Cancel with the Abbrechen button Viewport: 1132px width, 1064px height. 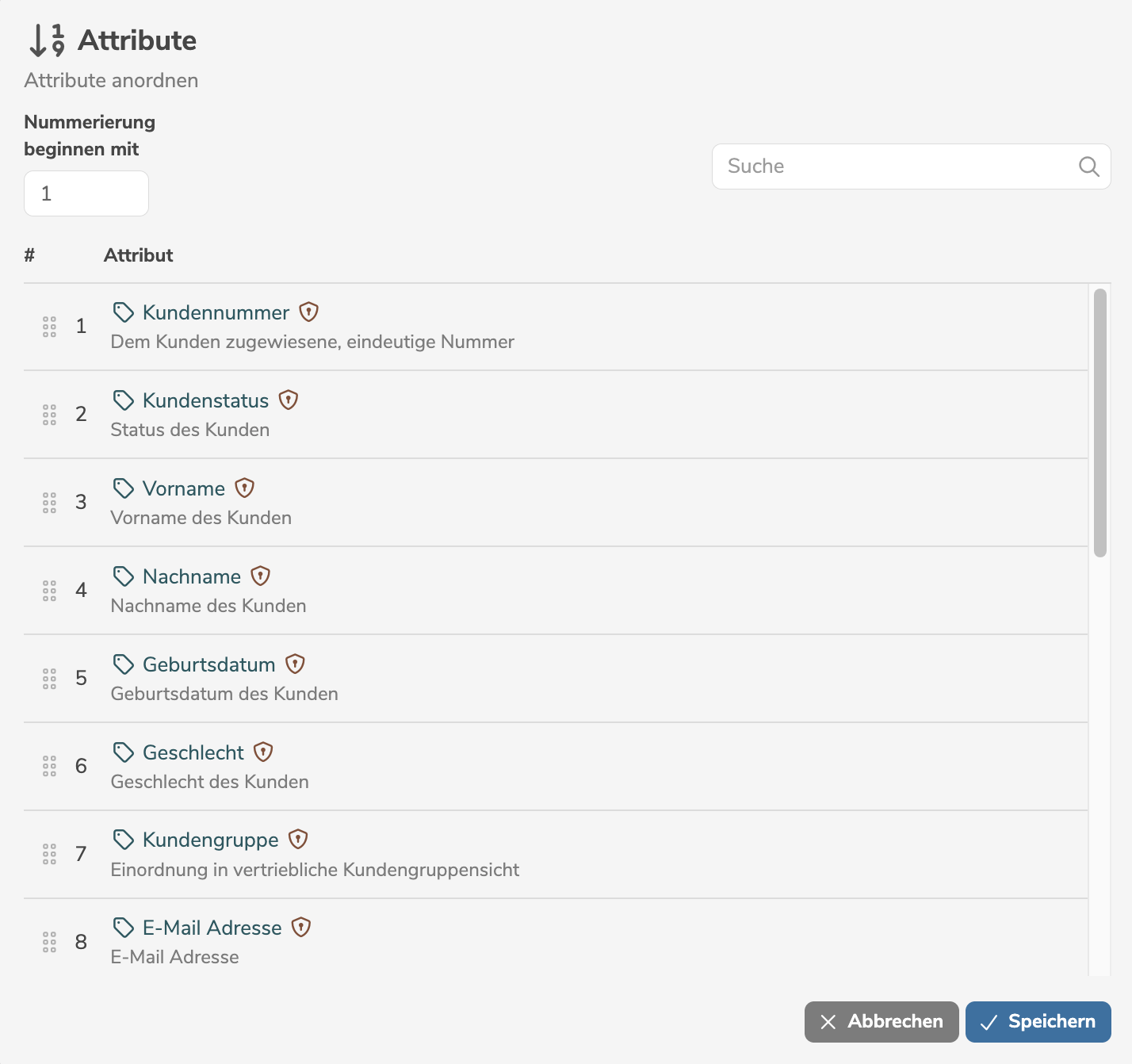[x=881, y=1021]
